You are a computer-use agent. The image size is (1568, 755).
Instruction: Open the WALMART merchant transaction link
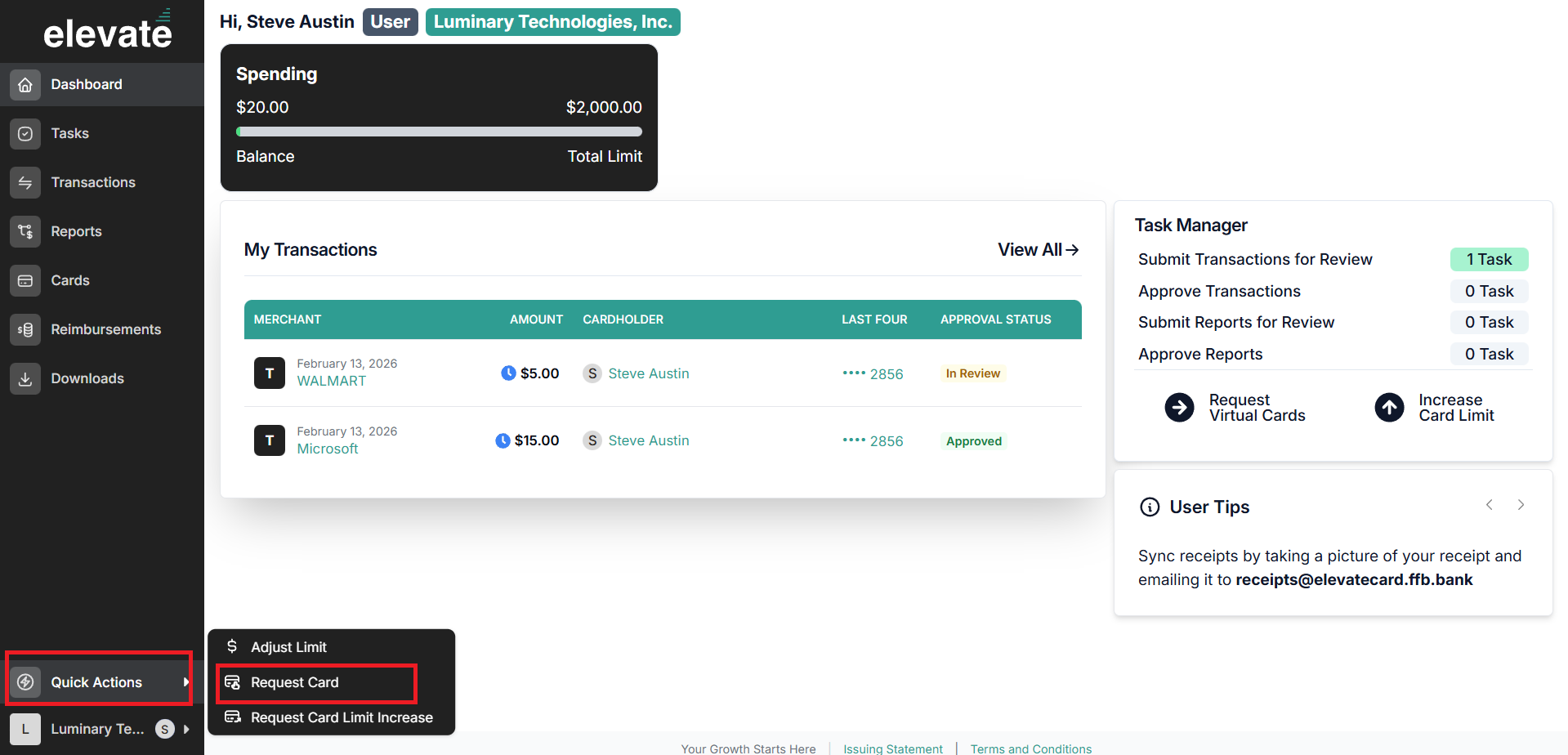(x=331, y=381)
